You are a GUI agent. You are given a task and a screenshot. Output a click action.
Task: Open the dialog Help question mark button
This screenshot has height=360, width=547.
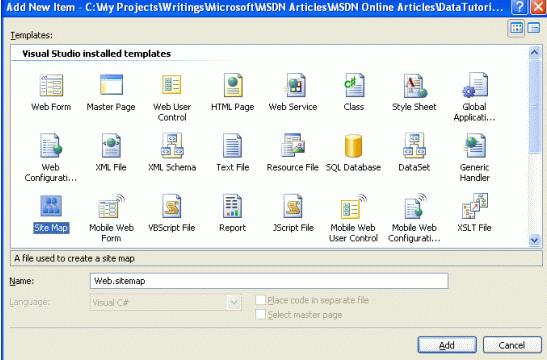click(x=519, y=7)
